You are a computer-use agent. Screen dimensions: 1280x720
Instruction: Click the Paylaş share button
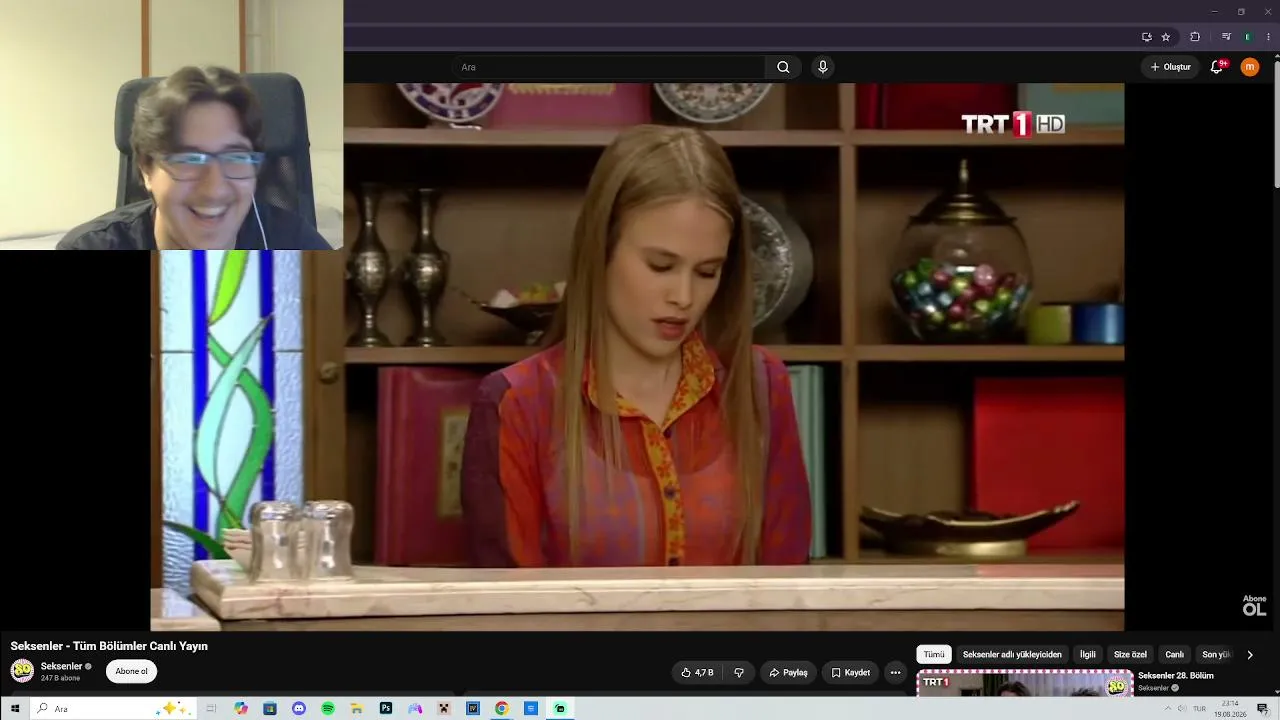(x=788, y=673)
